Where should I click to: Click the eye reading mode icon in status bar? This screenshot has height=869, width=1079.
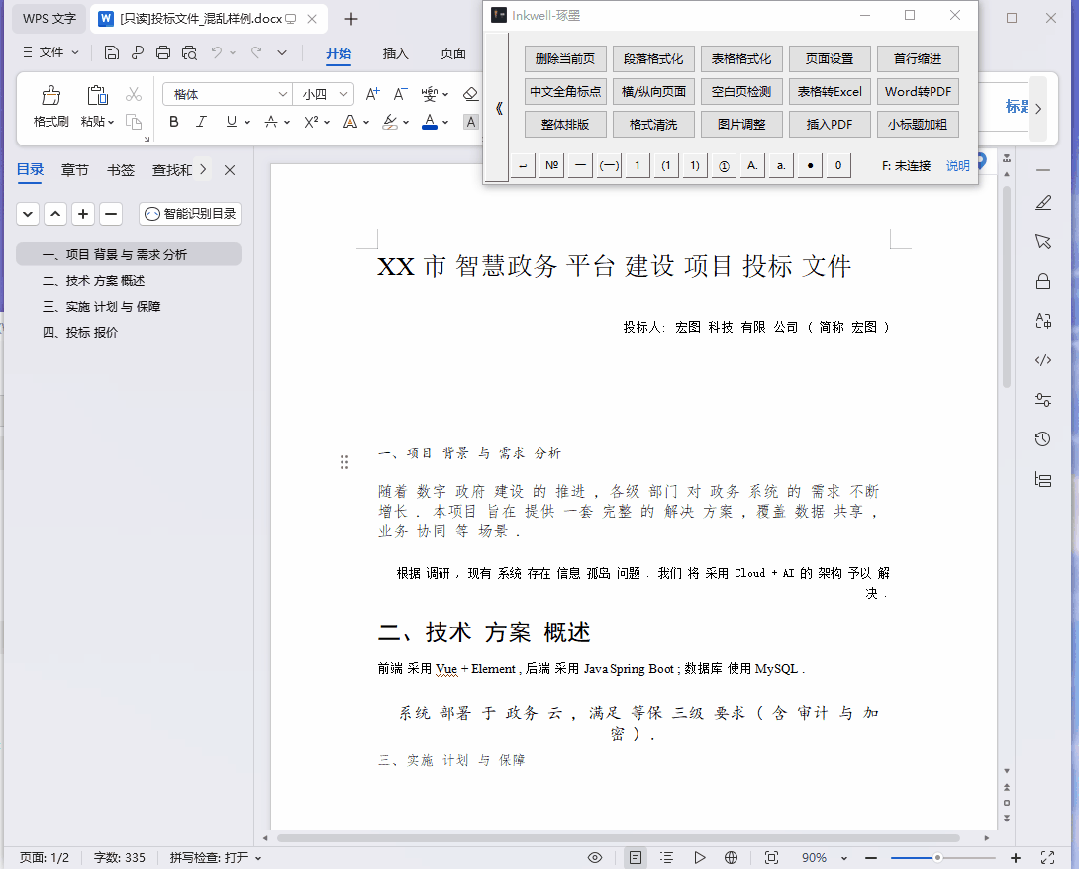(x=595, y=857)
